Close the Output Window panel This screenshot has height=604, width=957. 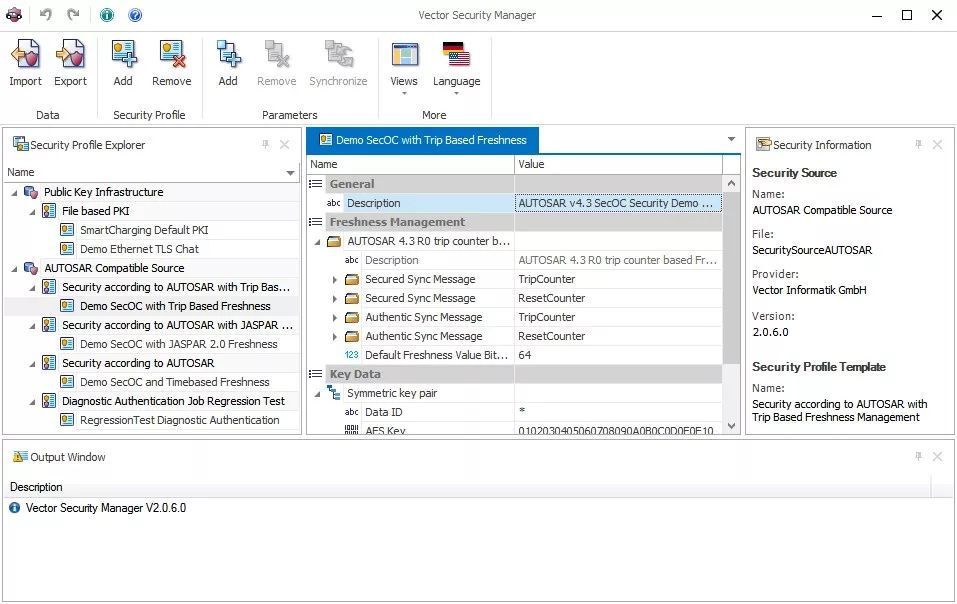(937, 456)
